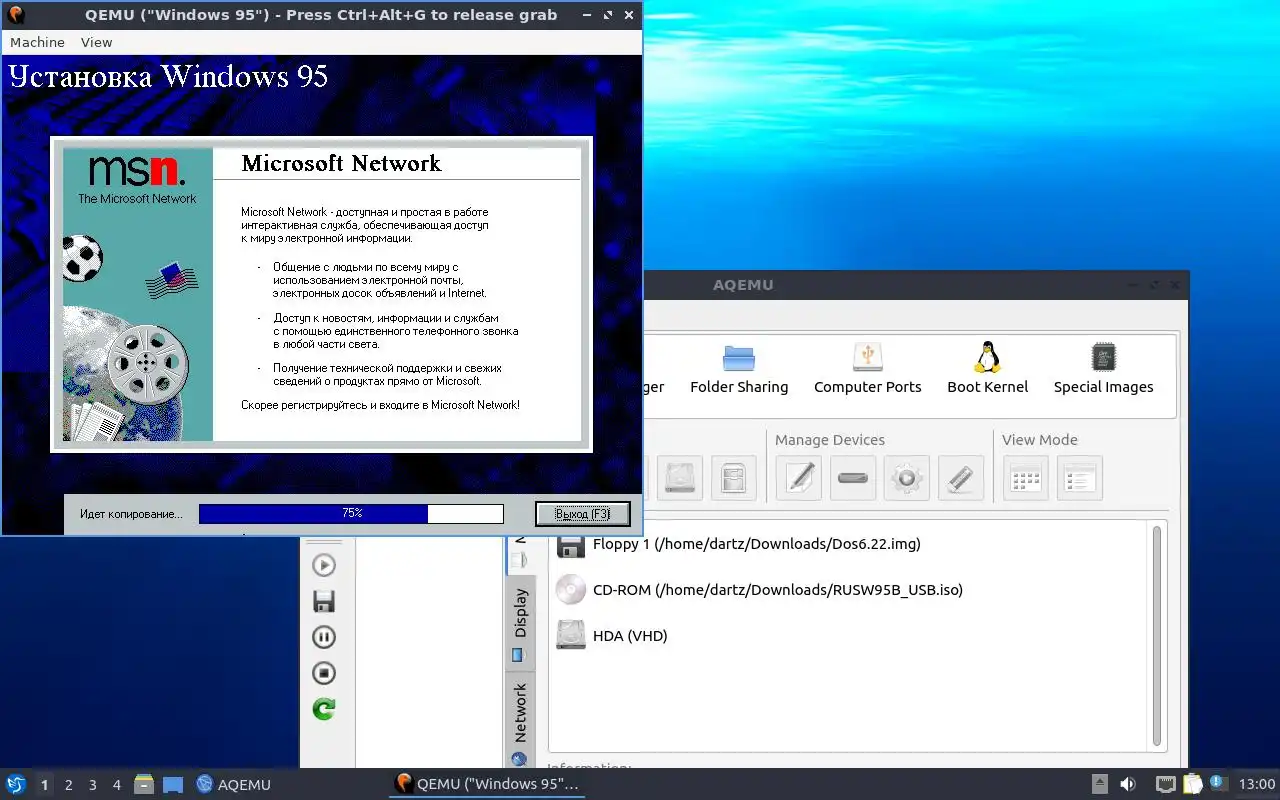This screenshot has width=1280, height=800.
Task: Click the hard disk add icon in AQEMU
Action: pos(680,478)
